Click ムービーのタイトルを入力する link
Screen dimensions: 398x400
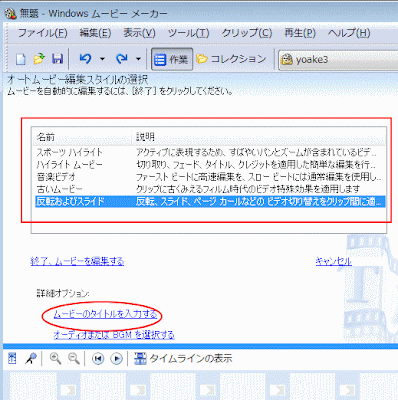coord(105,314)
